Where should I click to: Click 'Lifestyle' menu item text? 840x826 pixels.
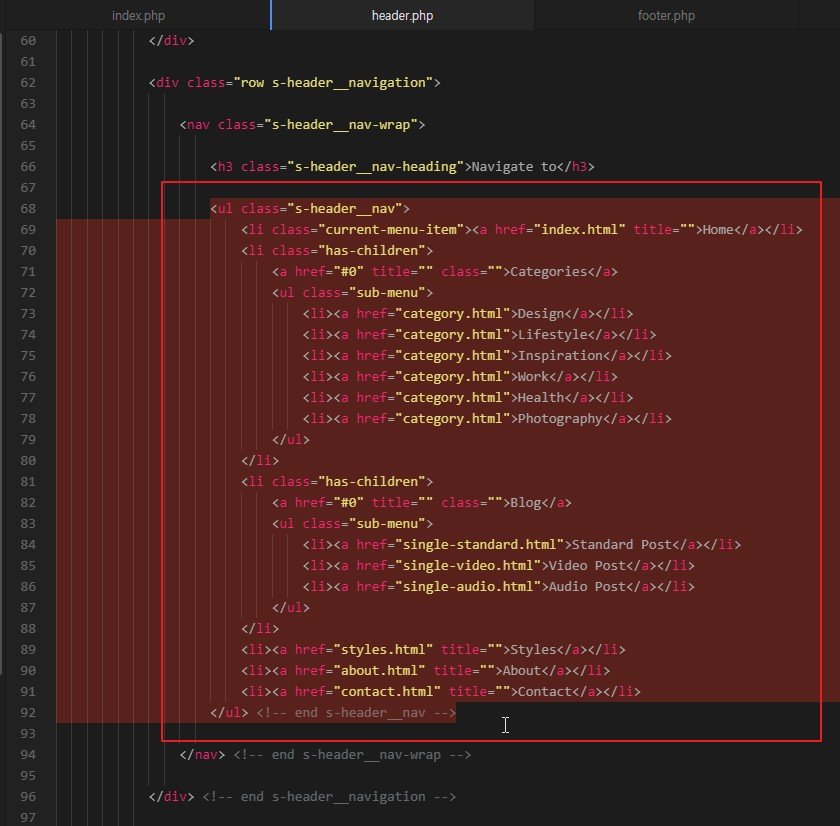pos(552,335)
